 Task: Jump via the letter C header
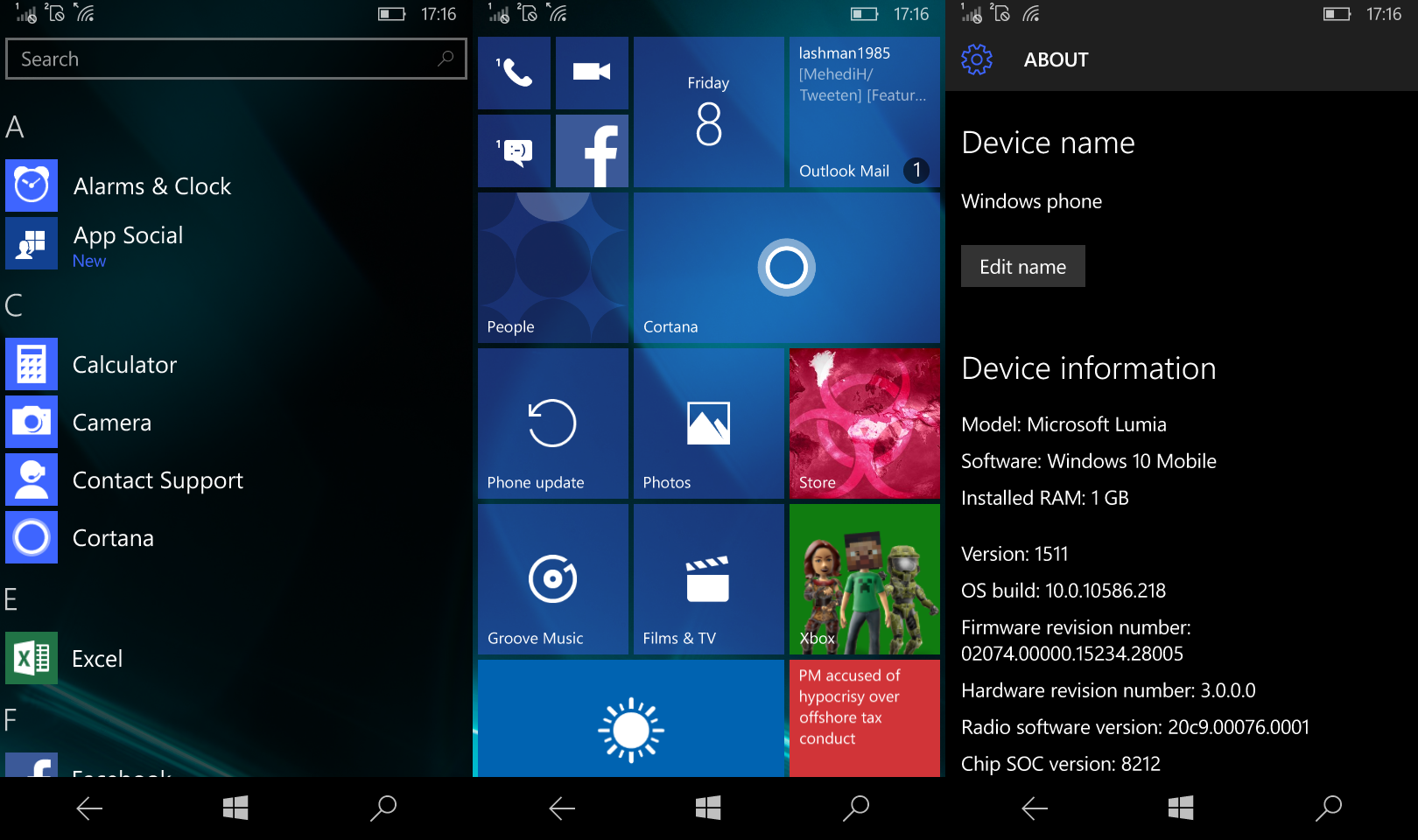[14, 305]
